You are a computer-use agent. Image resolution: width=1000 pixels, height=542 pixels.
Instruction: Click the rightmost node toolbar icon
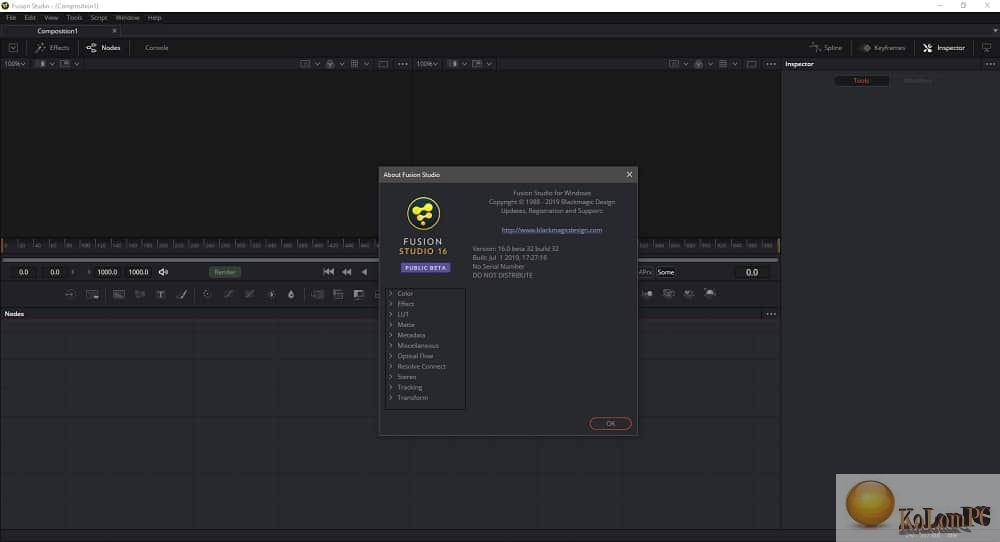pos(710,293)
